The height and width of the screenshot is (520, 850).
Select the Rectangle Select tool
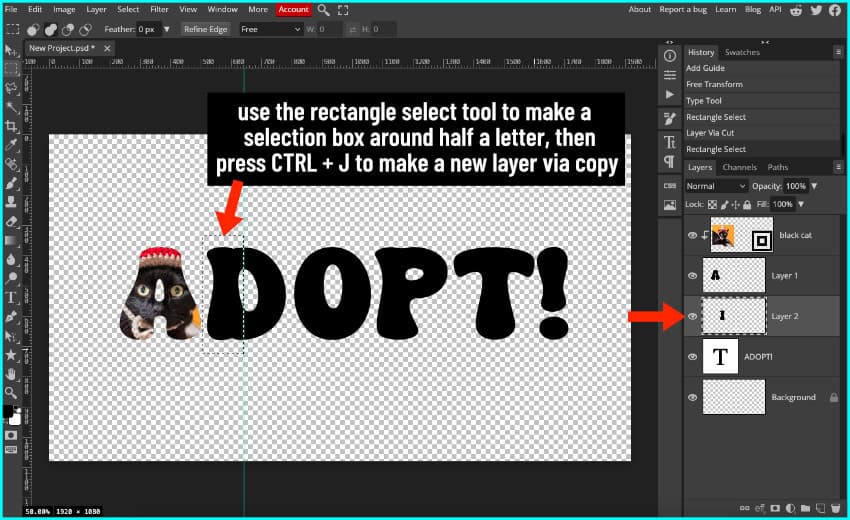click(11, 69)
